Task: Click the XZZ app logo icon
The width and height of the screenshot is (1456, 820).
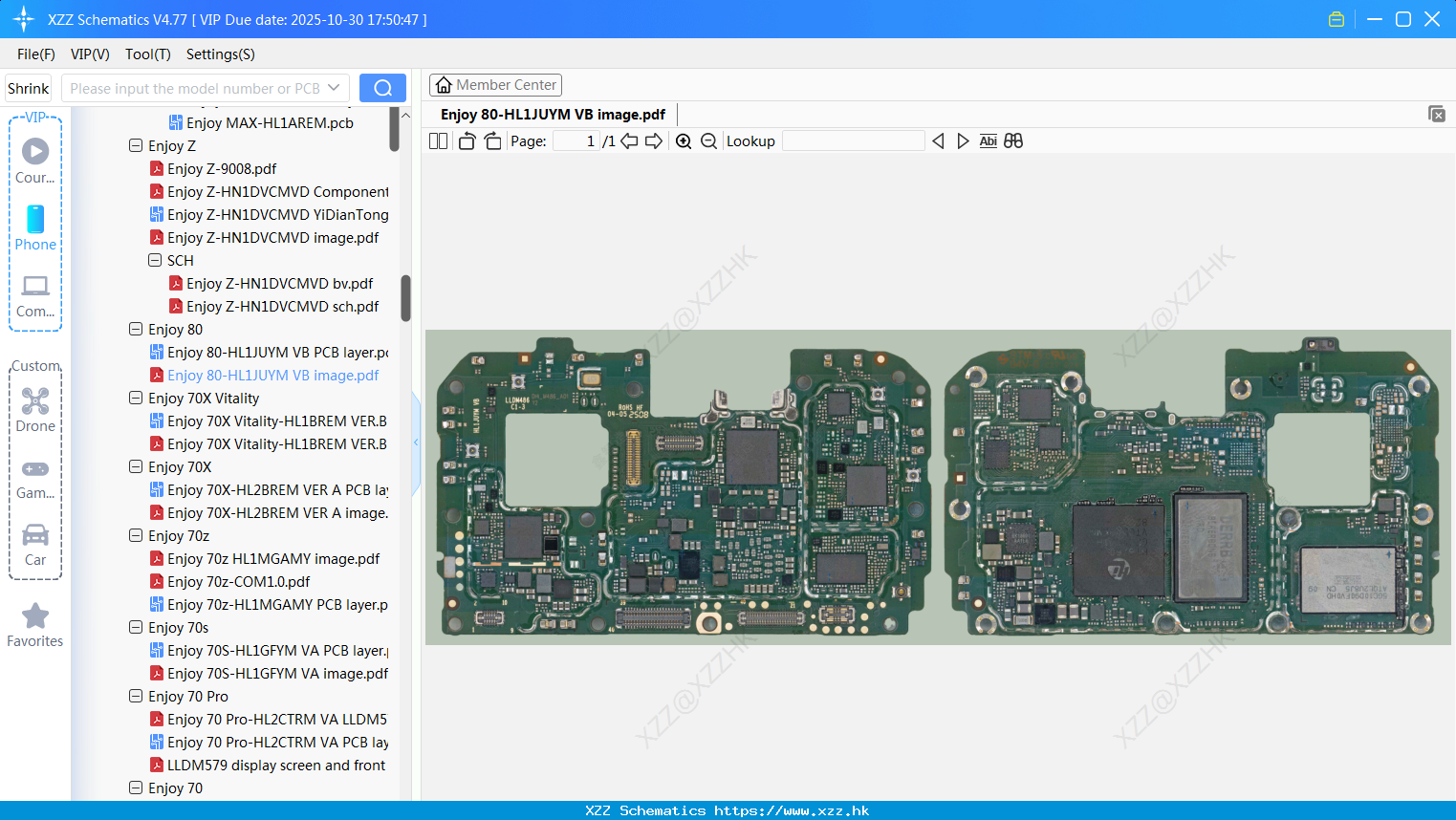Action: pyautogui.click(x=24, y=19)
